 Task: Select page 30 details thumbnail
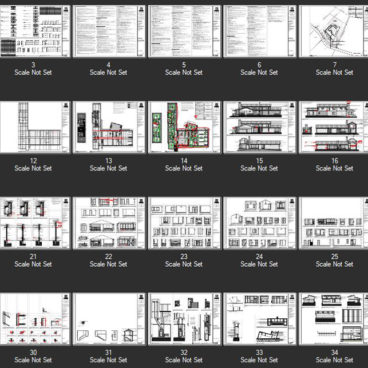pos(35,319)
